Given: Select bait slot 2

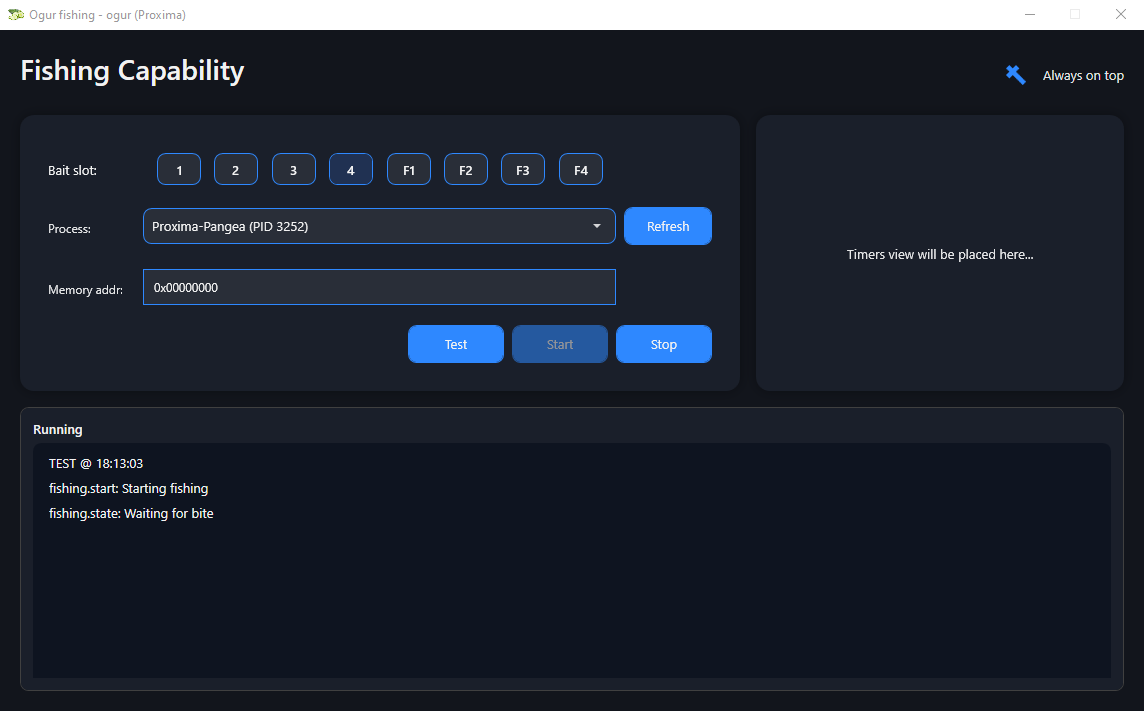Looking at the screenshot, I should (x=236, y=170).
